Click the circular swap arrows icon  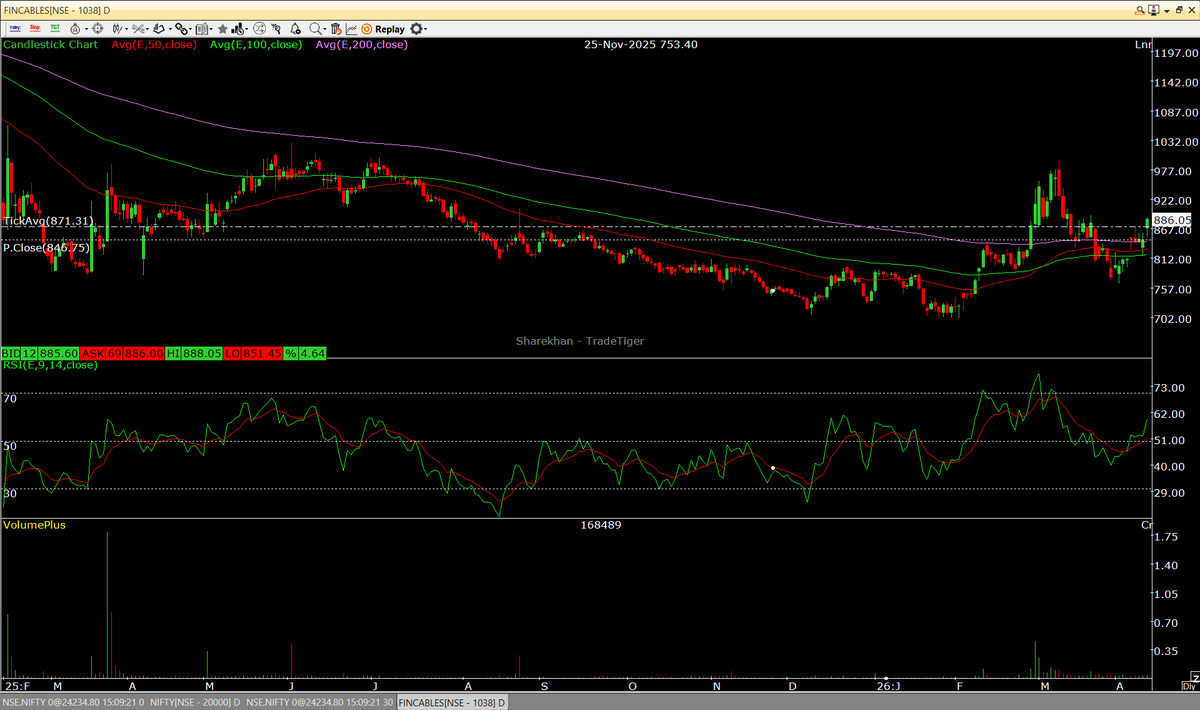pyautogui.click(x=260, y=29)
